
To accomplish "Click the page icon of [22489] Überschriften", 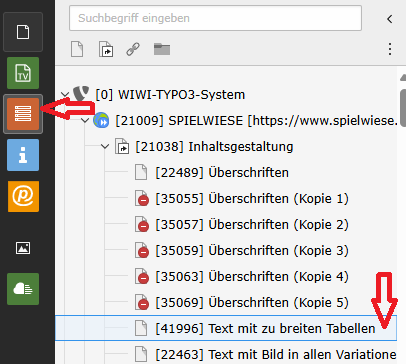I will tap(141, 172).
